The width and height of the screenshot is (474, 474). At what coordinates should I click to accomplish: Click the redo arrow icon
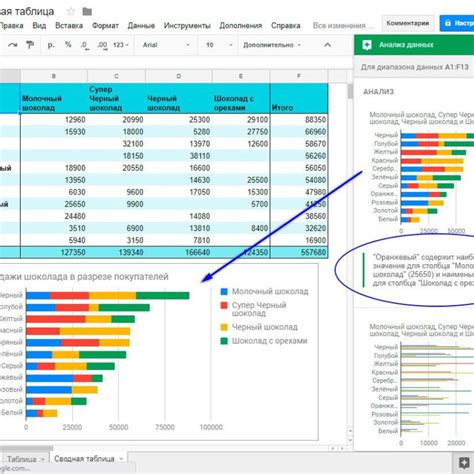(13, 45)
